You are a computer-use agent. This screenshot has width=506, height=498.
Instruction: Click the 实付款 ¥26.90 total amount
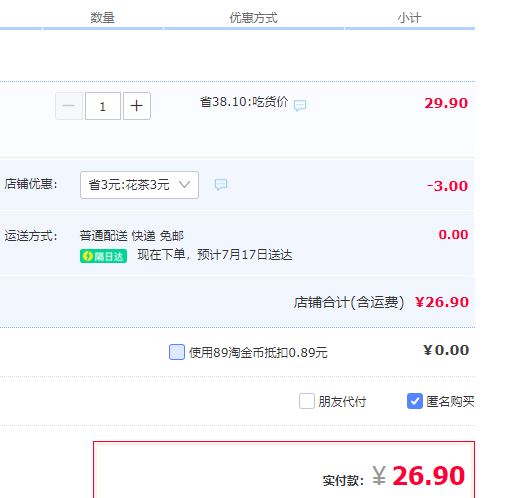coord(394,476)
